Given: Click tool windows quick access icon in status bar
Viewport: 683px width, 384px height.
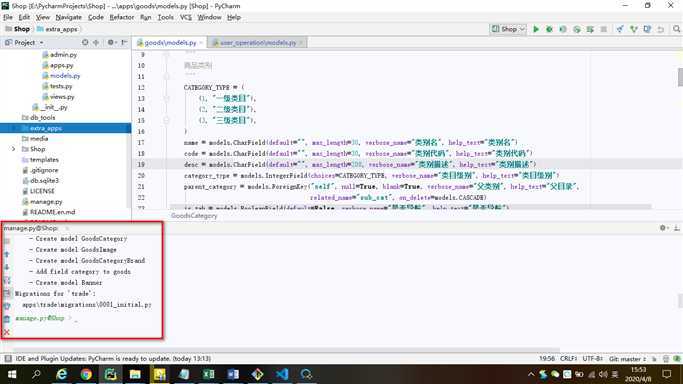Looking at the screenshot, I should coord(8,358).
